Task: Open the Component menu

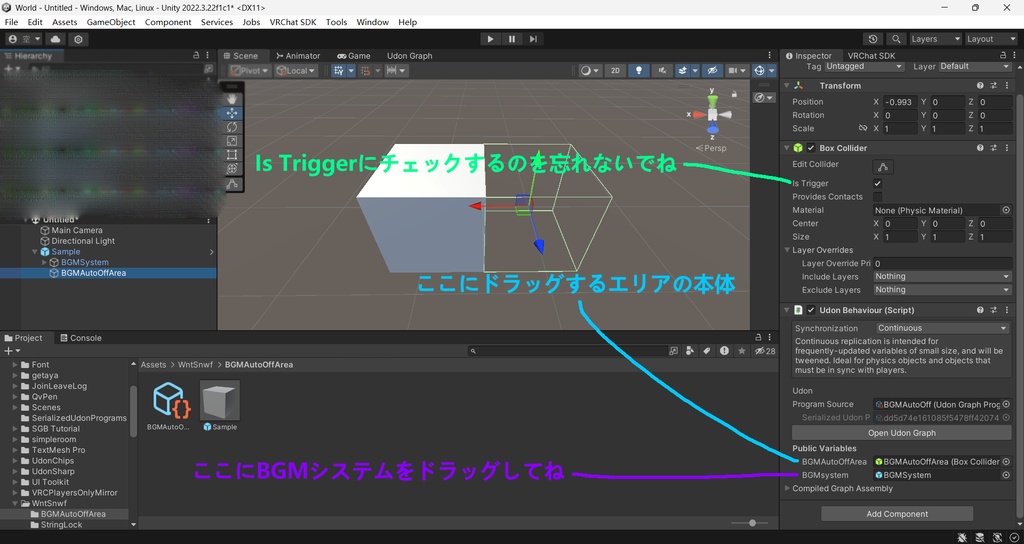Action: pos(168,22)
